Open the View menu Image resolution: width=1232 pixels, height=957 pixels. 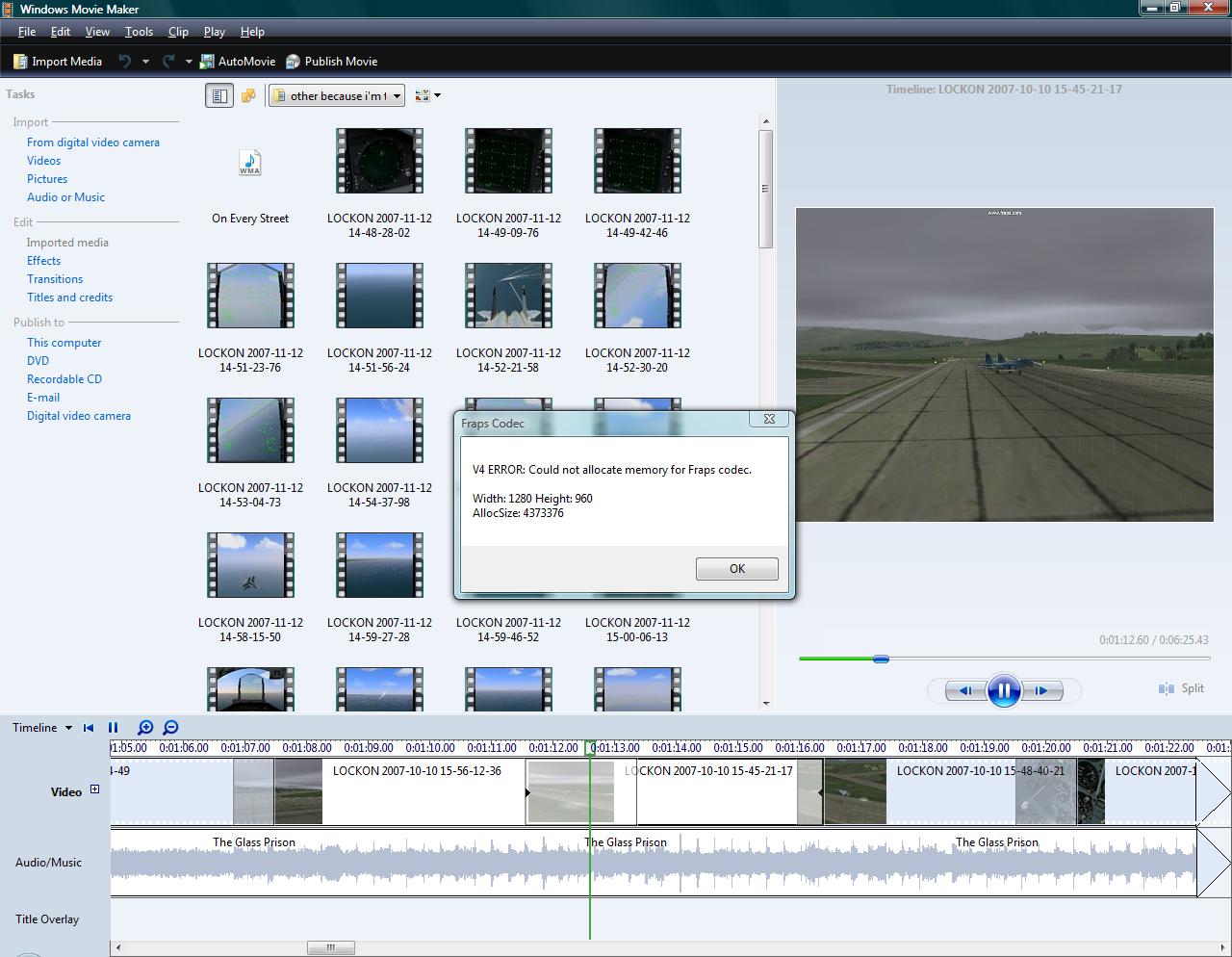click(x=97, y=31)
